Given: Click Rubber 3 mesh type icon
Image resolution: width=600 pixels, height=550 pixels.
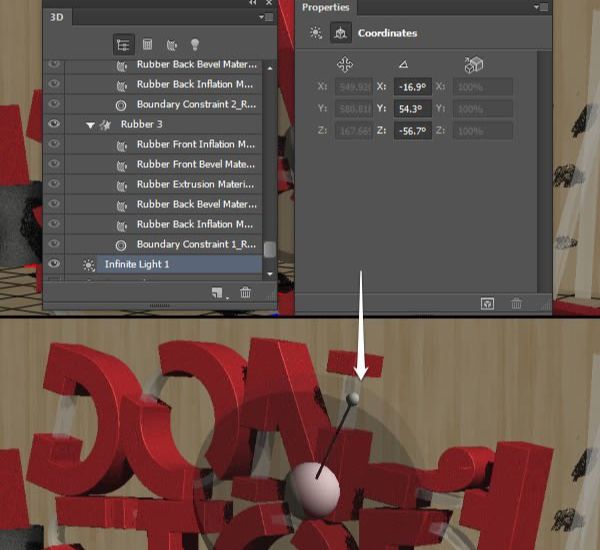Looking at the screenshot, I should [x=105, y=125].
